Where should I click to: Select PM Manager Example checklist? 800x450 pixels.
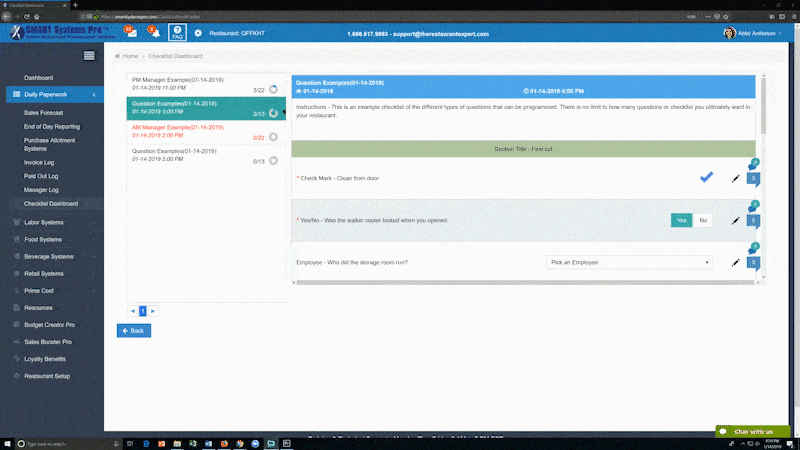[x=206, y=85]
